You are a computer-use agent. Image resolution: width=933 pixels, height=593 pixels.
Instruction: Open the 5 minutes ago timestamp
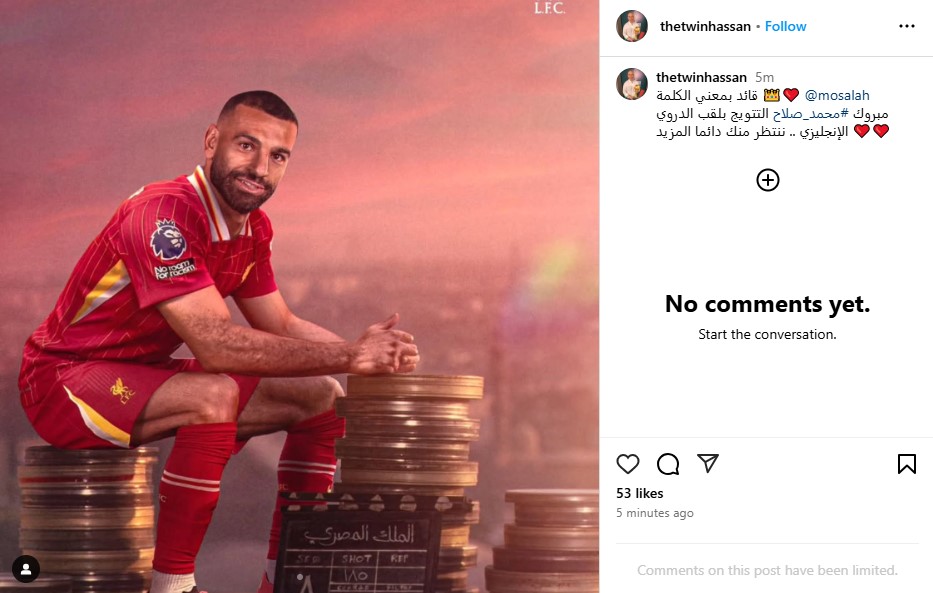click(655, 513)
